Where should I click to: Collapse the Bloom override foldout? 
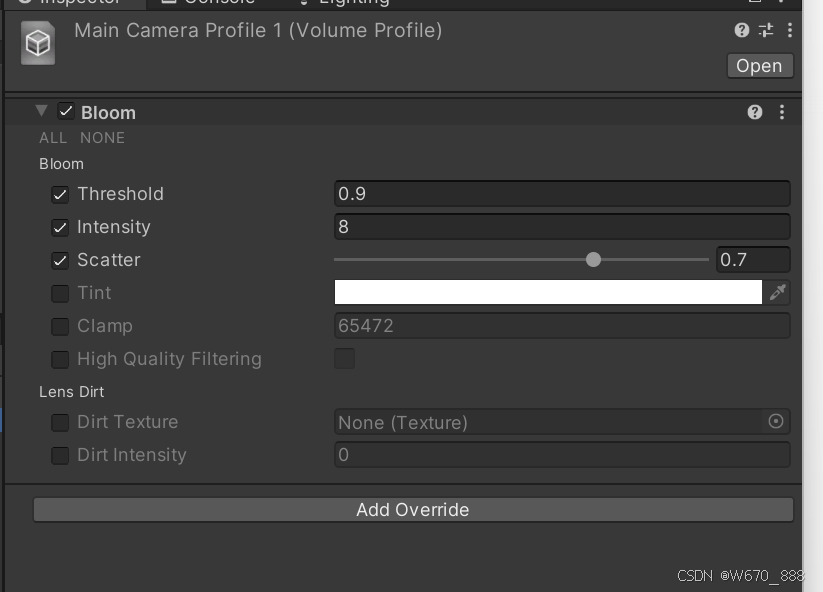pyautogui.click(x=40, y=112)
